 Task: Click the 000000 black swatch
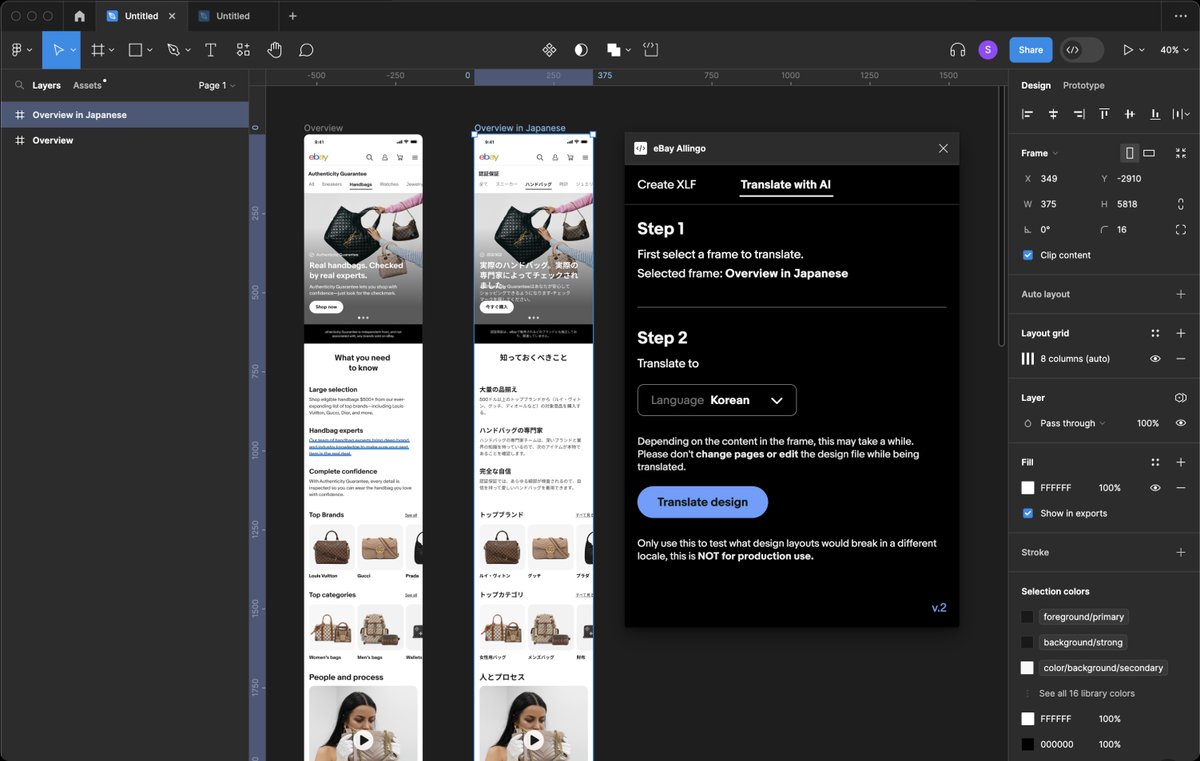click(x=1027, y=744)
